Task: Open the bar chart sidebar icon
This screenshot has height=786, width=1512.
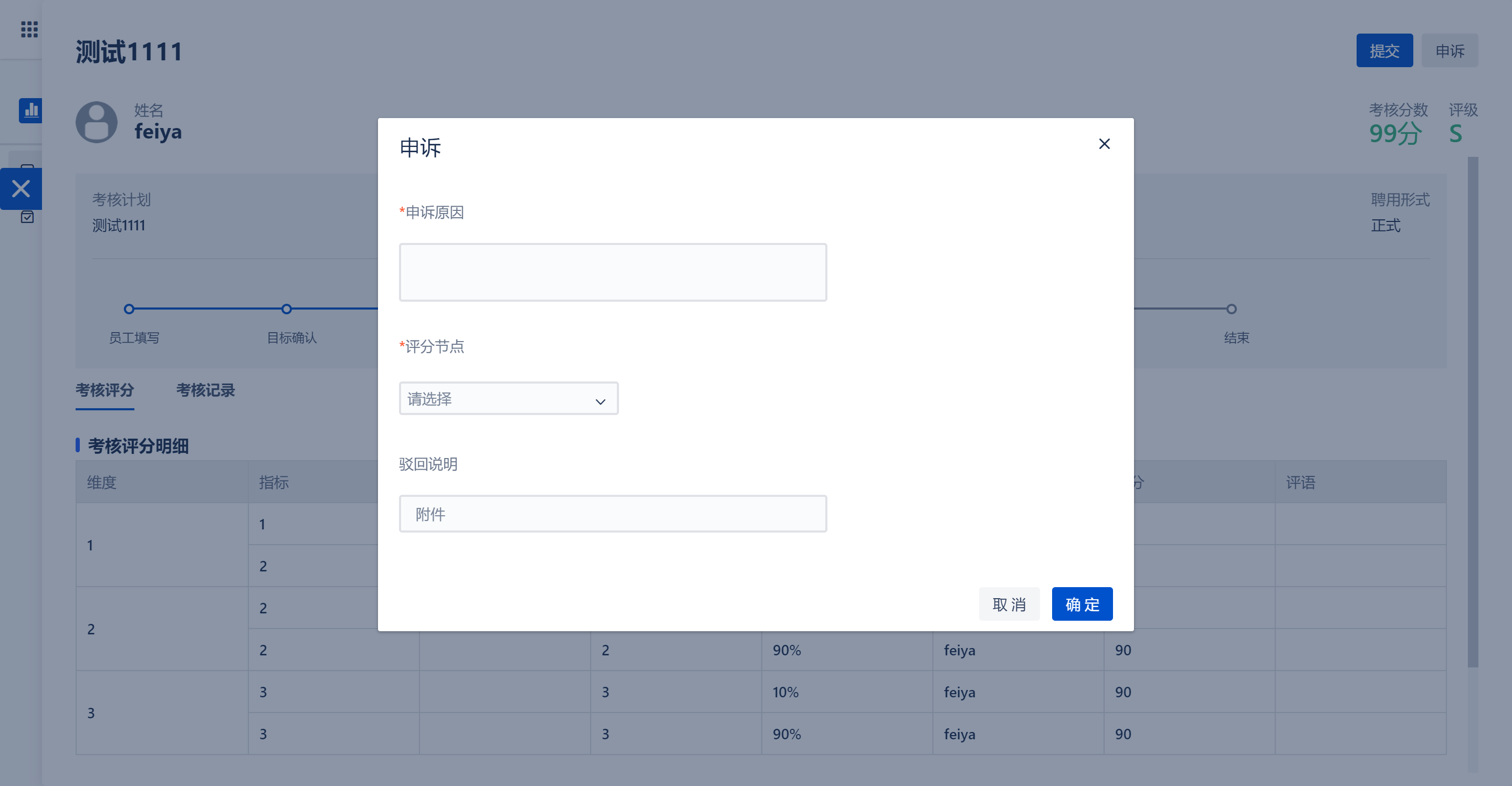Action: 30,110
